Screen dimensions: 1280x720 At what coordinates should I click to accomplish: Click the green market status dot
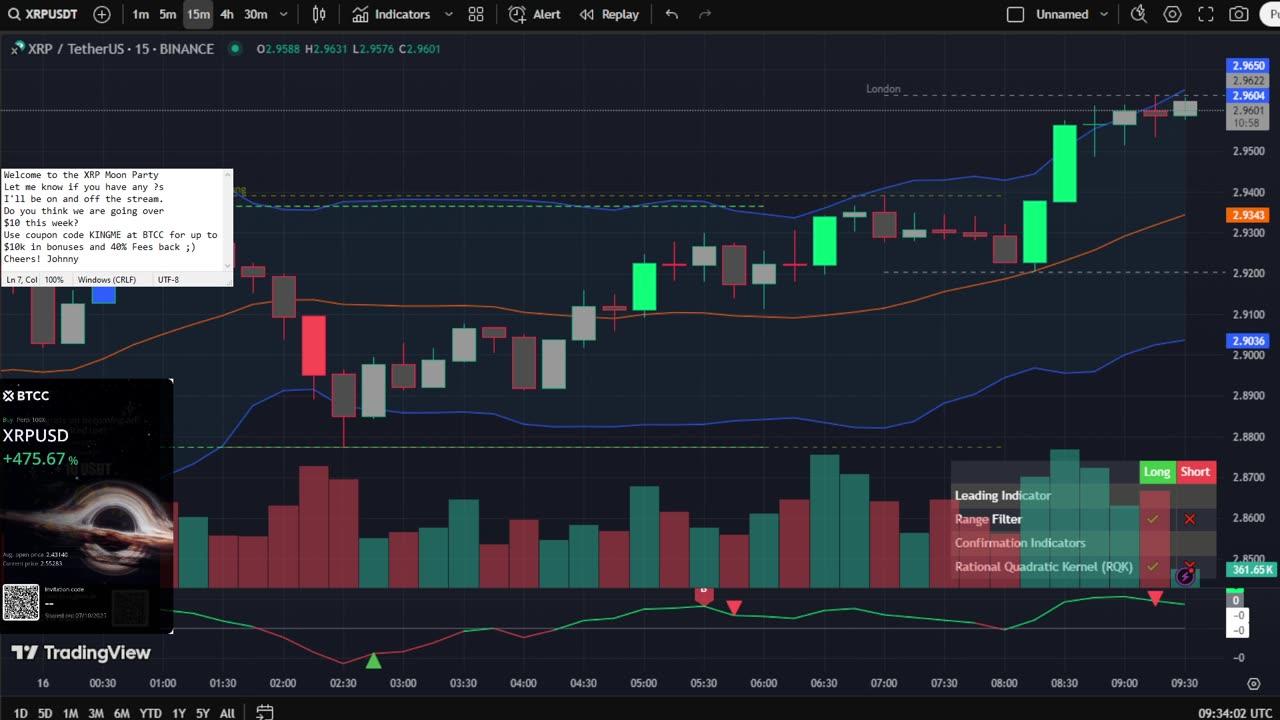click(235, 48)
